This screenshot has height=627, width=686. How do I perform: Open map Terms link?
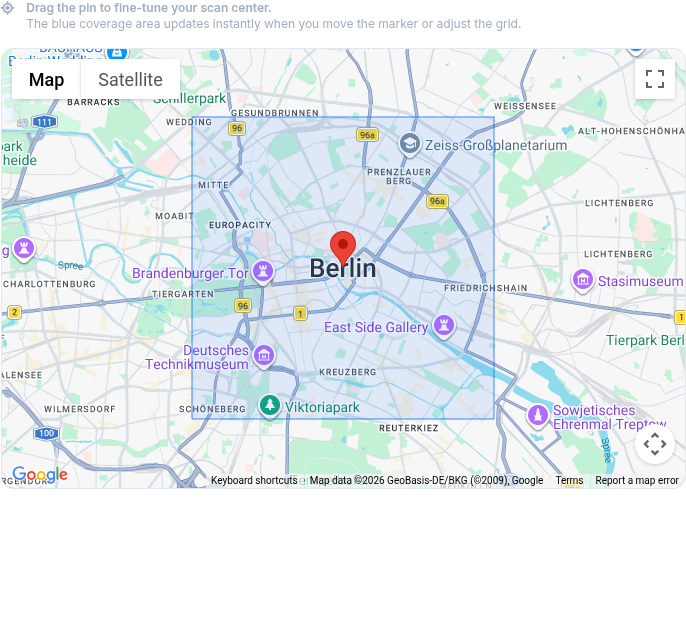pyautogui.click(x=569, y=480)
